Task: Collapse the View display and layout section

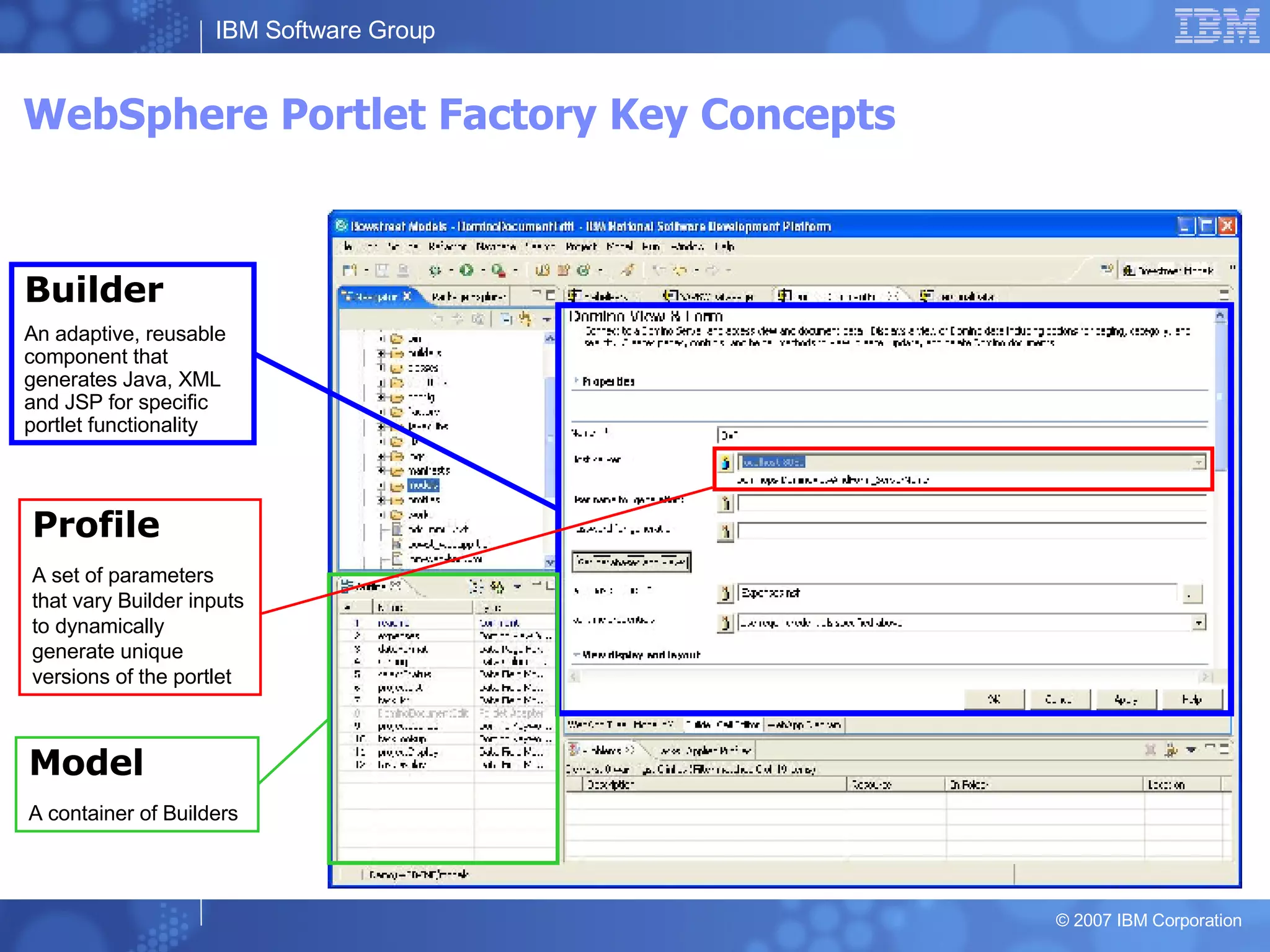Action: tap(576, 654)
